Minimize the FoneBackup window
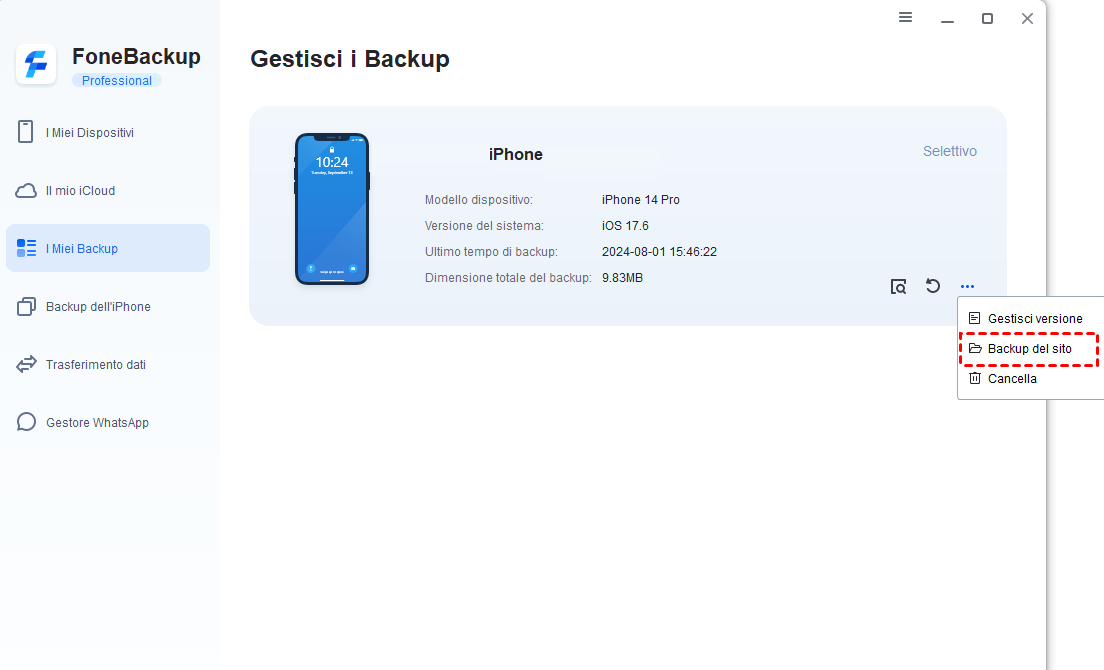The width and height of the screenshot is (1104, 670). (x=948, y=19)
